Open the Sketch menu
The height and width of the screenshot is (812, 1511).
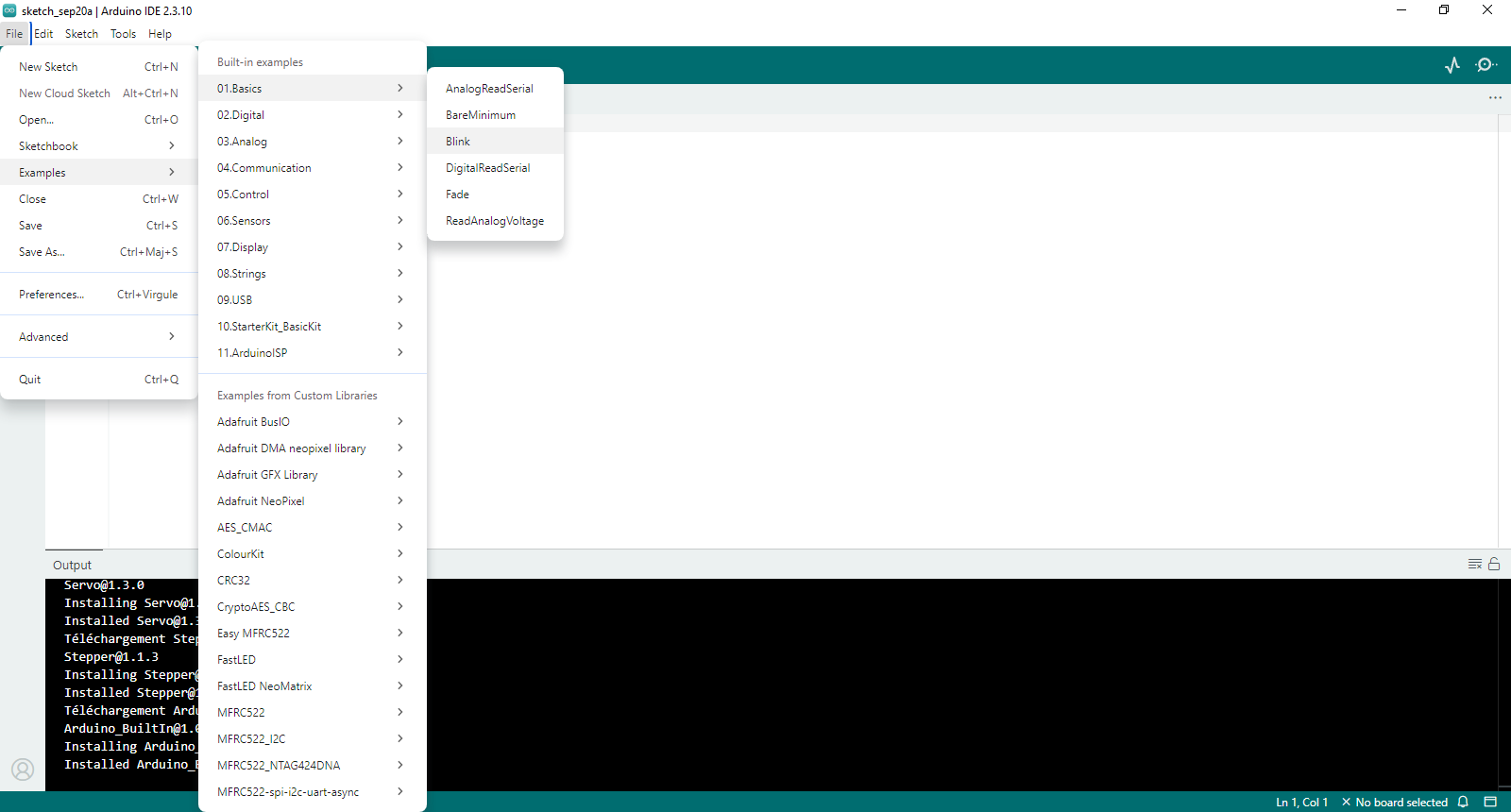pyautogui.click(x=81, y=33)
